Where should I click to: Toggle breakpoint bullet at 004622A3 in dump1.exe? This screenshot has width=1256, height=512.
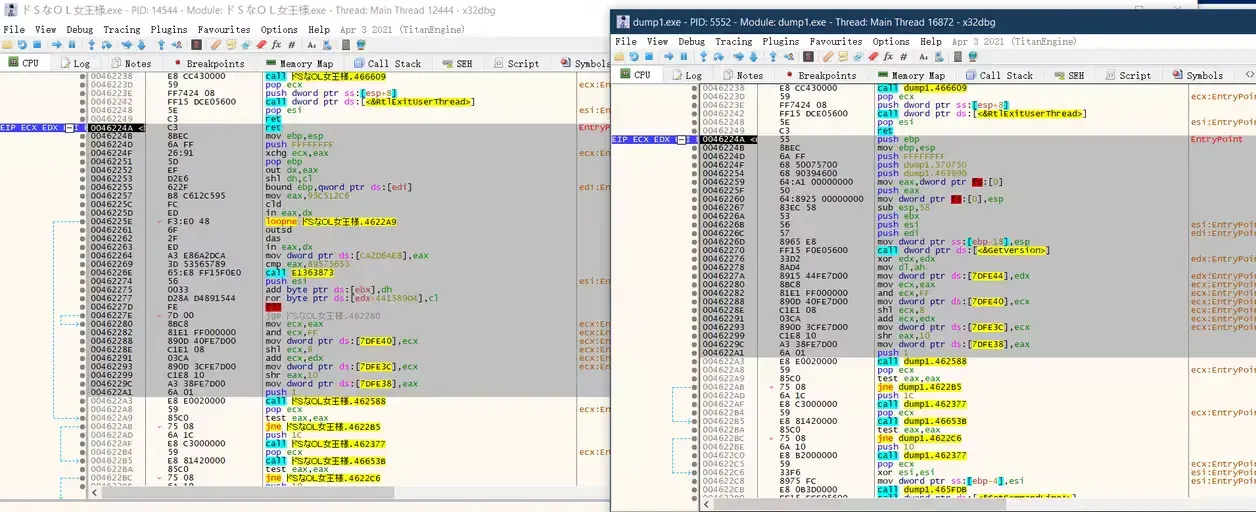tap(694, 362)
